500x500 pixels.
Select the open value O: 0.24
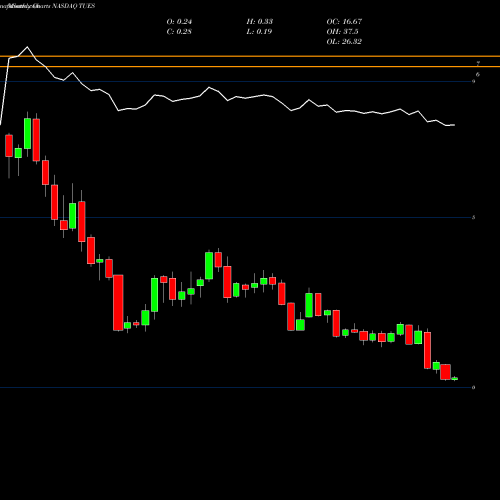(x=179, y=21)
